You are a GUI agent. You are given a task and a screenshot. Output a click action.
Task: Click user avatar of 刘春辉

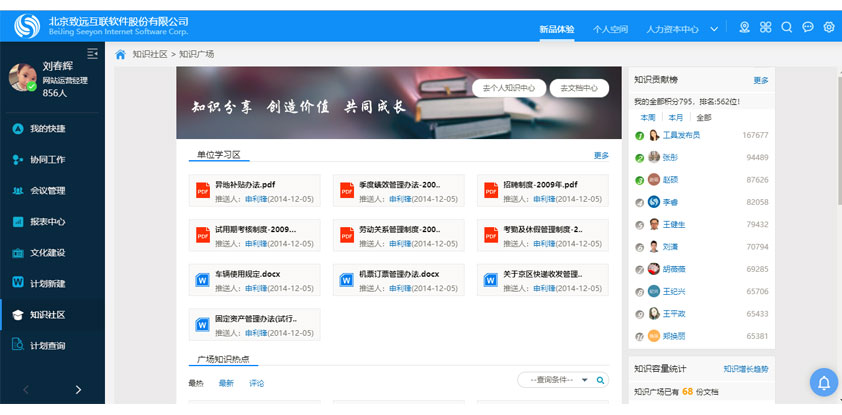tap(23, 78)
